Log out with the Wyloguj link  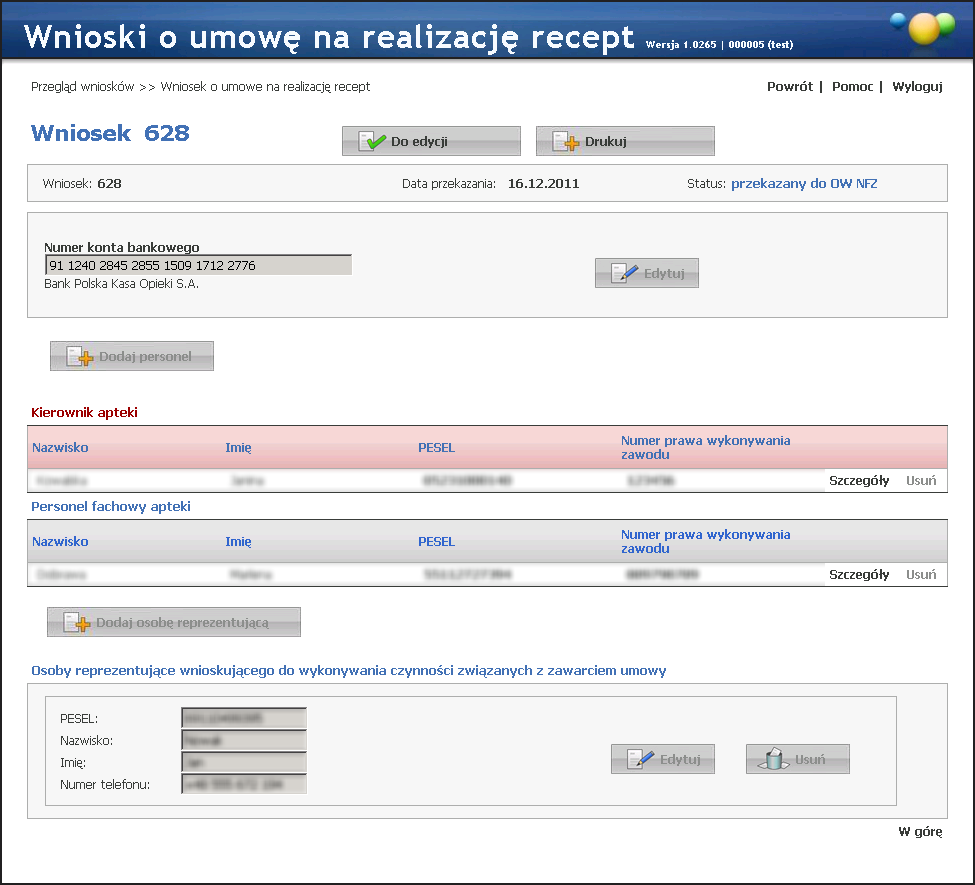pos(917,87)
